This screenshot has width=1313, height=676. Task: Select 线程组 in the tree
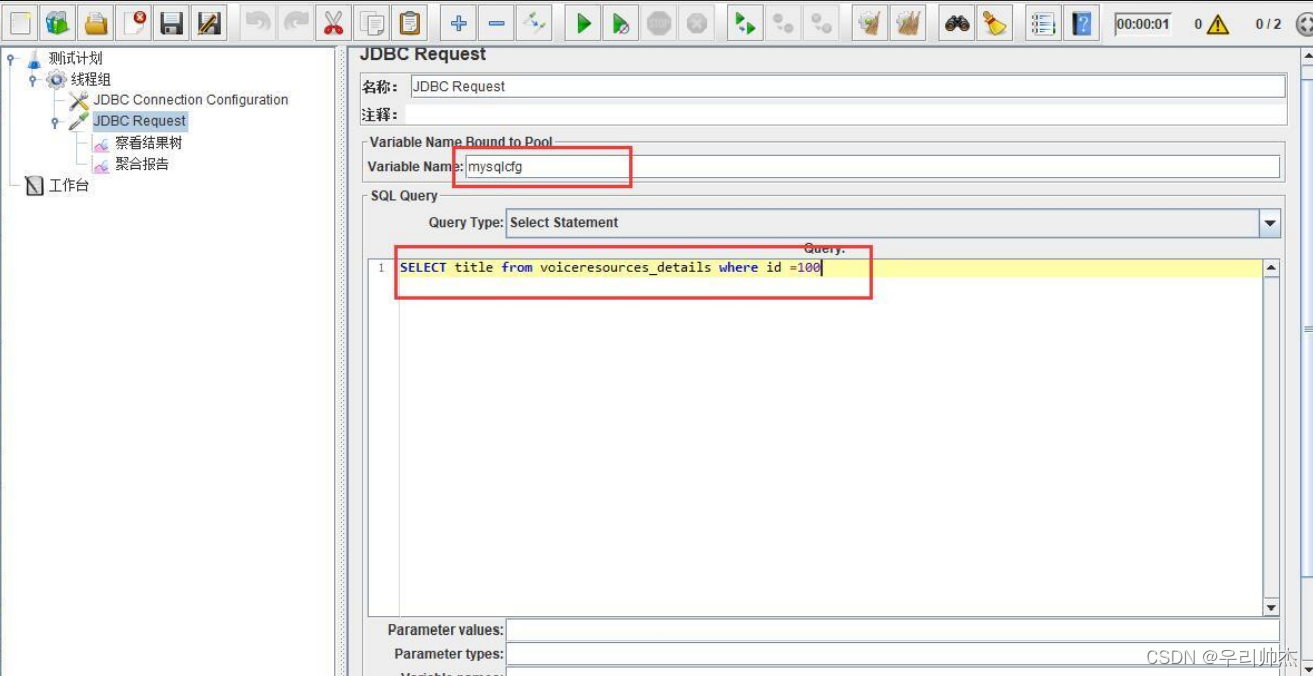(x=91, y=79)
